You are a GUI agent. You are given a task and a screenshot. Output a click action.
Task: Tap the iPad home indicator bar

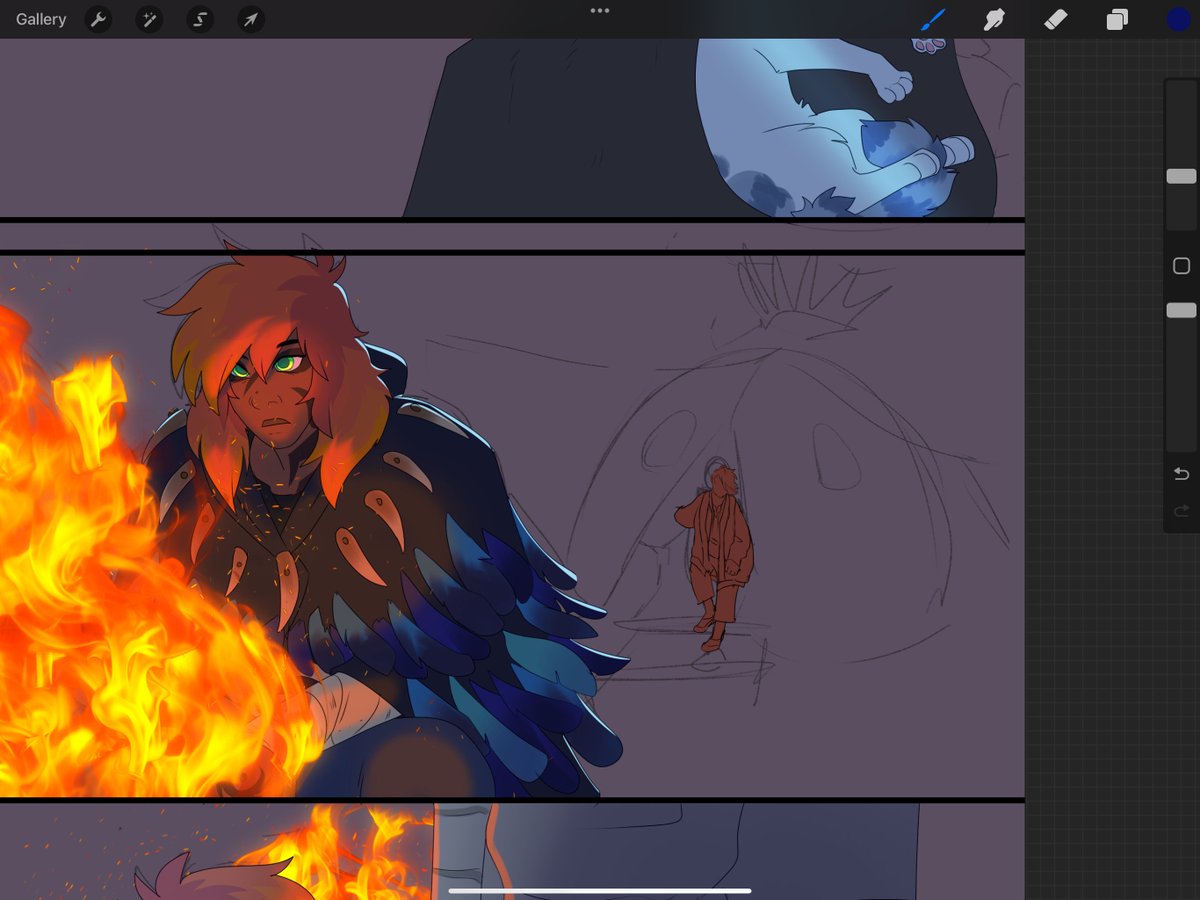point(600,890)
